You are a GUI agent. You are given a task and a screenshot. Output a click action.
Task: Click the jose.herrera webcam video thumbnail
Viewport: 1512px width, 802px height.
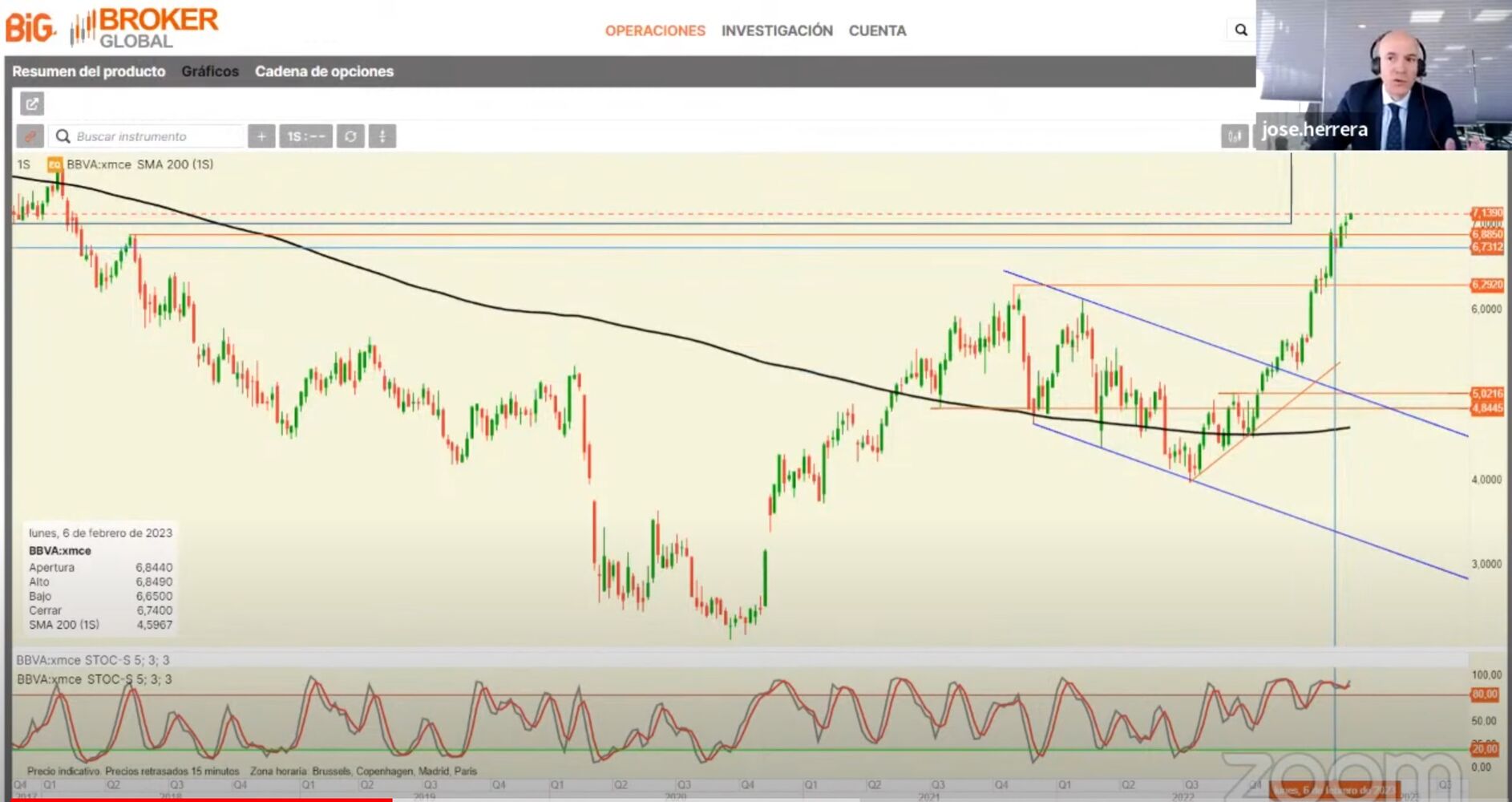pos(1384,75)
